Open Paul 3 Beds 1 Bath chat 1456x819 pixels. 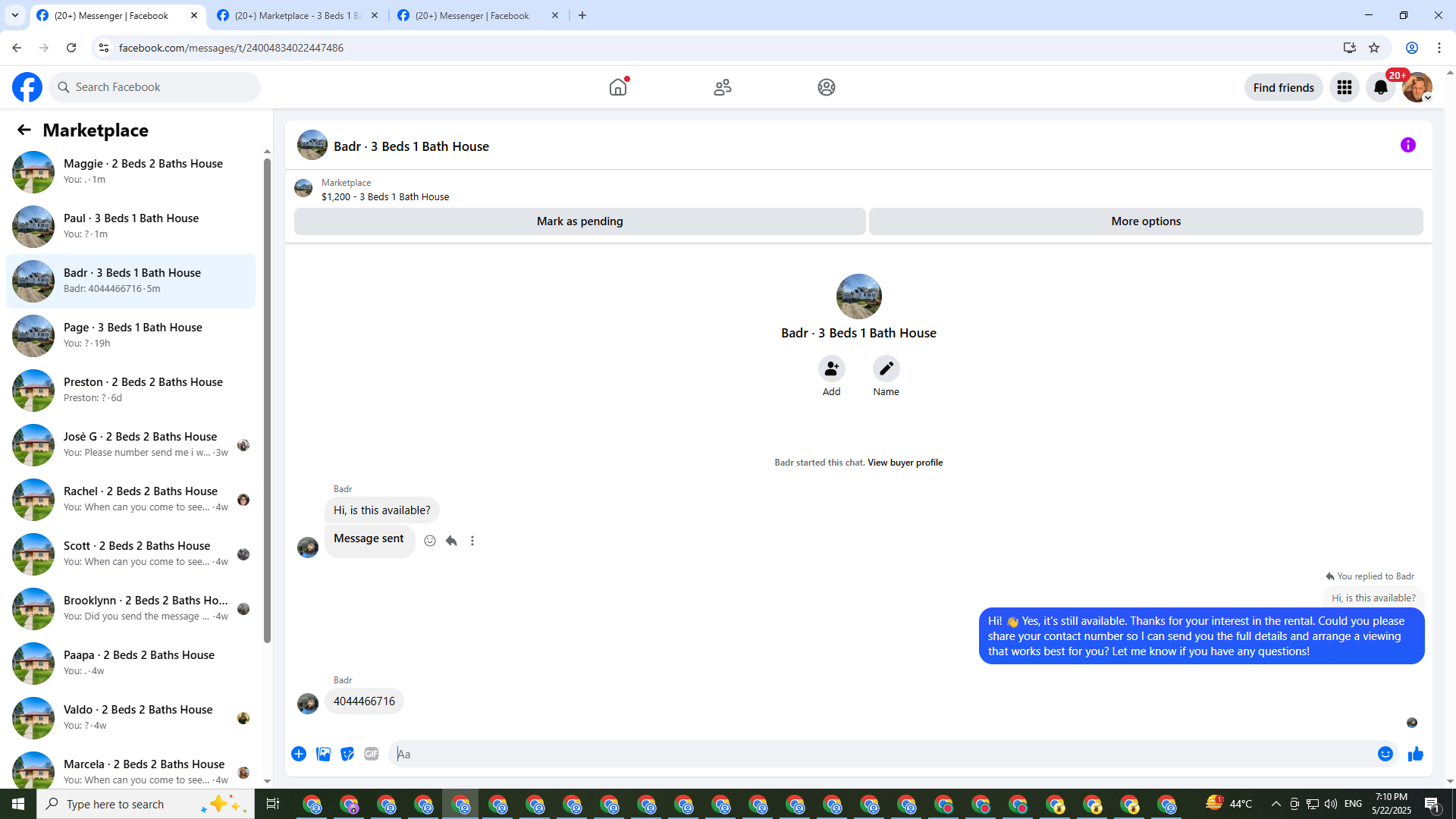(130, 227)
